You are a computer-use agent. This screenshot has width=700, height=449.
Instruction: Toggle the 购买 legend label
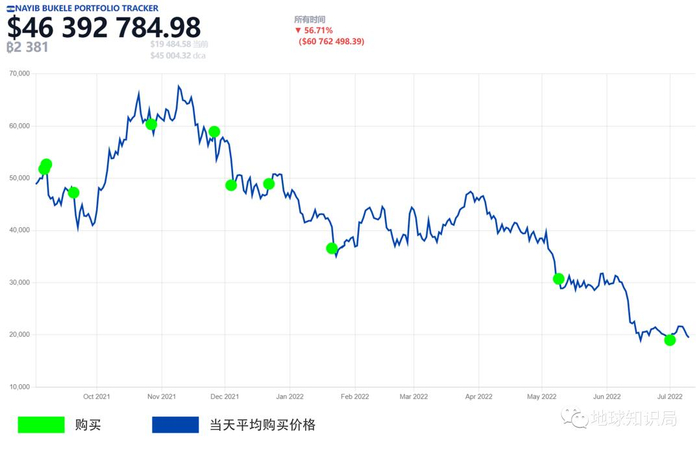(x=88, y=424)
